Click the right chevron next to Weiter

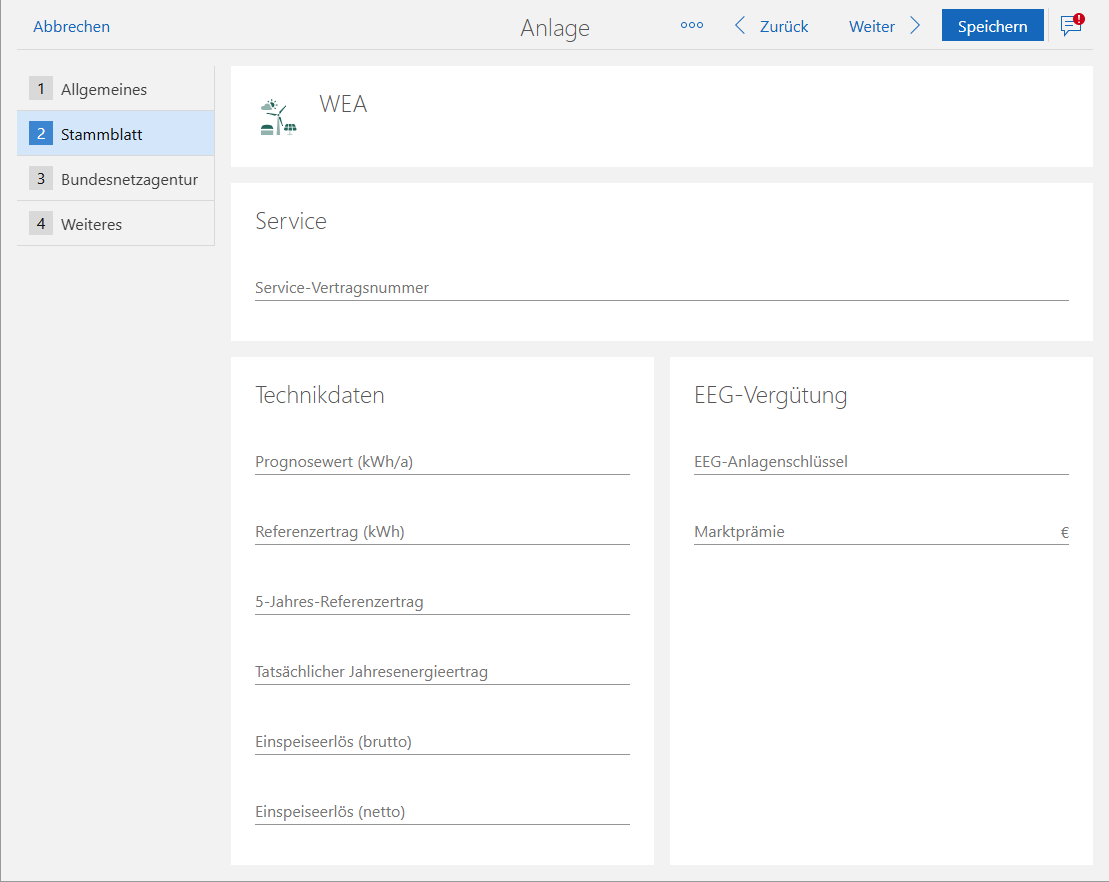point(915,26)
